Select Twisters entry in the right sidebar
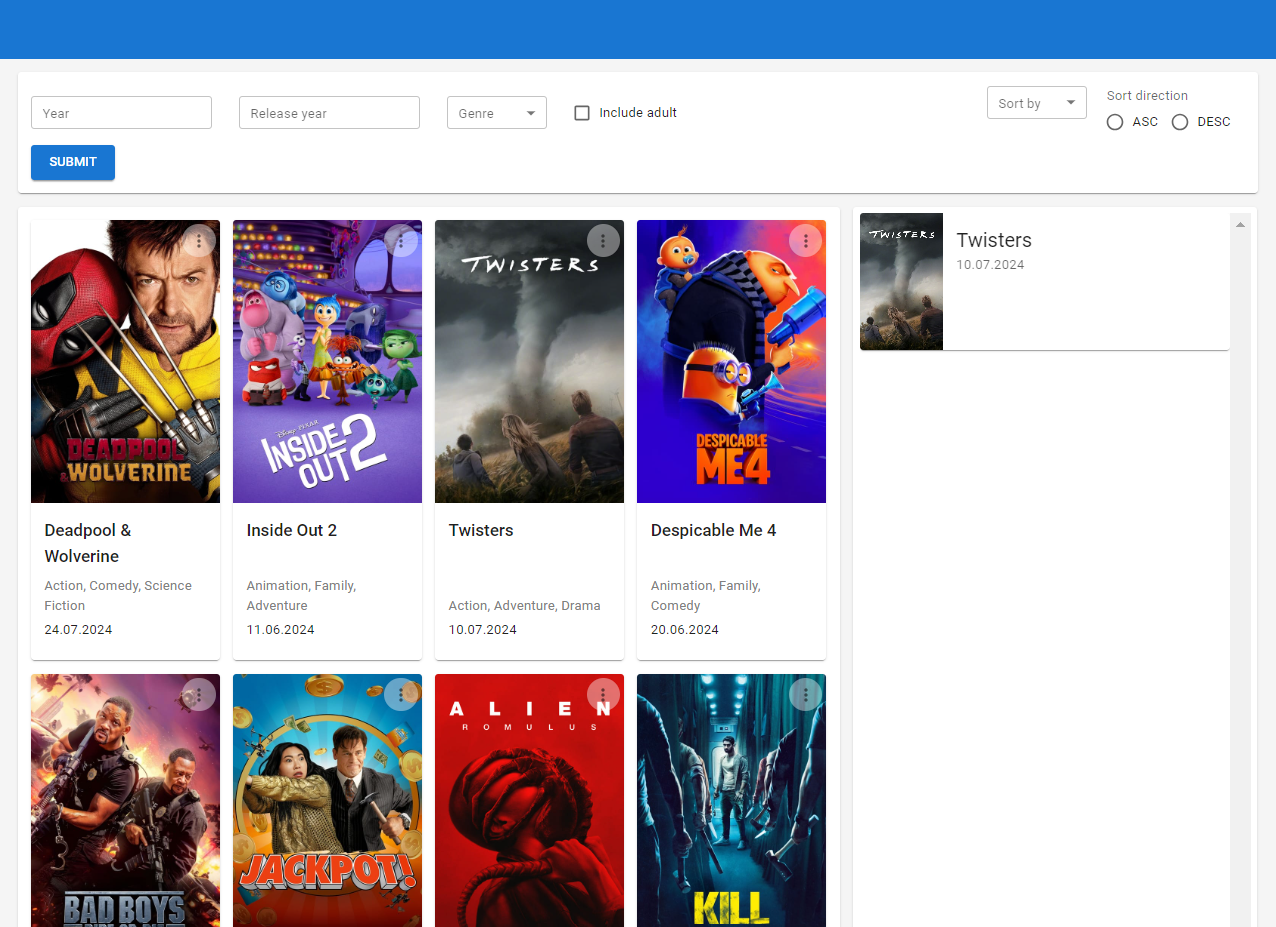The width and height of the screenshot is (1276, 927). pos(1044,281)
